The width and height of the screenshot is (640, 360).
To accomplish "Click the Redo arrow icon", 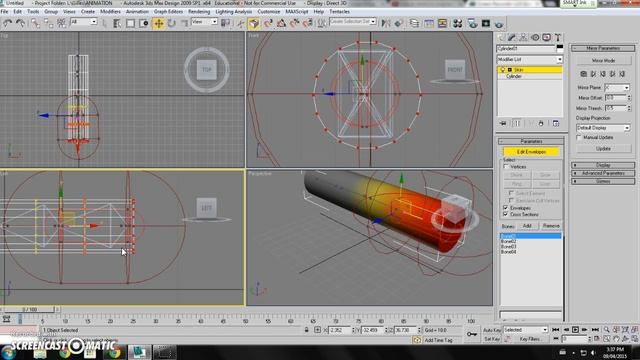I will [x=20, y=23].
